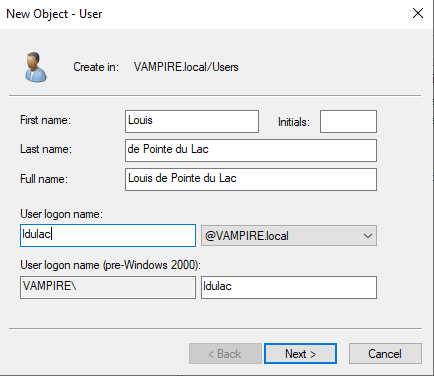Viewport: 434px width, 376px height.
Task: Click the greyed-out Back button
Action: pos(225,354)
